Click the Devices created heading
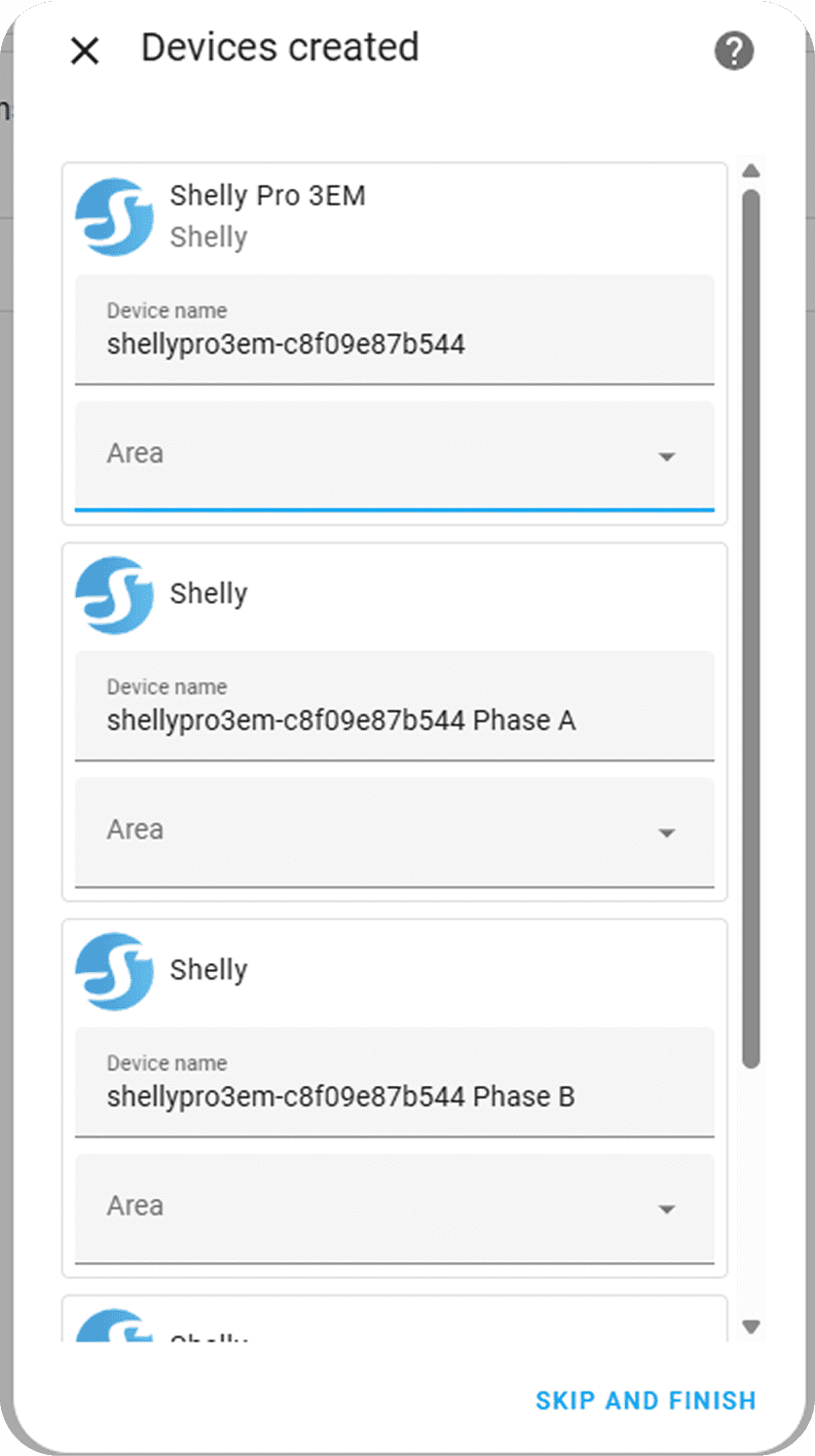 (280, 48)
